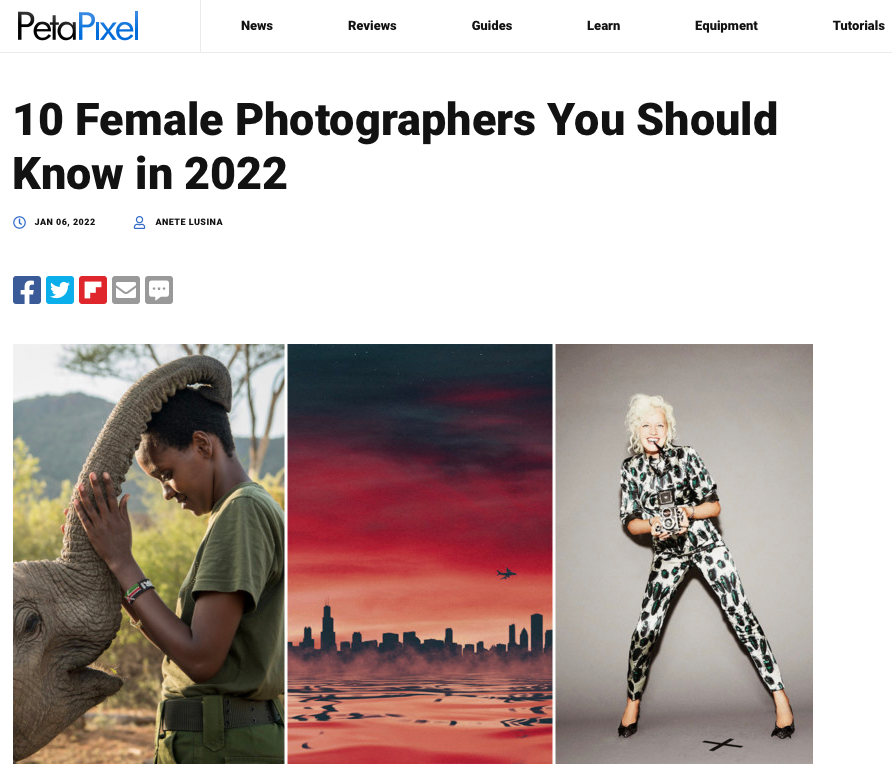Click the clock icon beside date
Image resolution: width=892 pixels, height=780 pixels.
click(19, 222)
